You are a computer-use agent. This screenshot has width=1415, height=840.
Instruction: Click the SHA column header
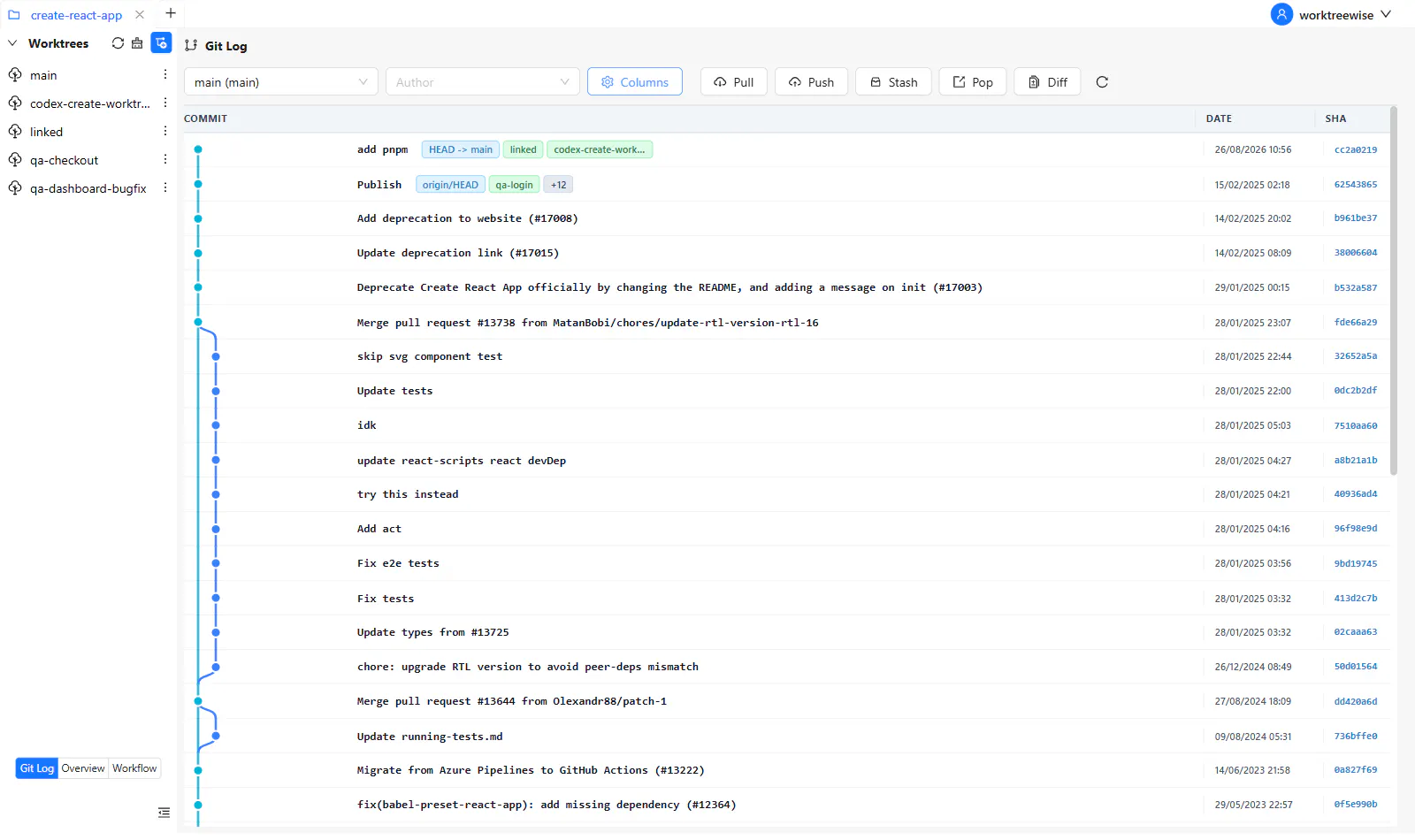point(1335,118)
